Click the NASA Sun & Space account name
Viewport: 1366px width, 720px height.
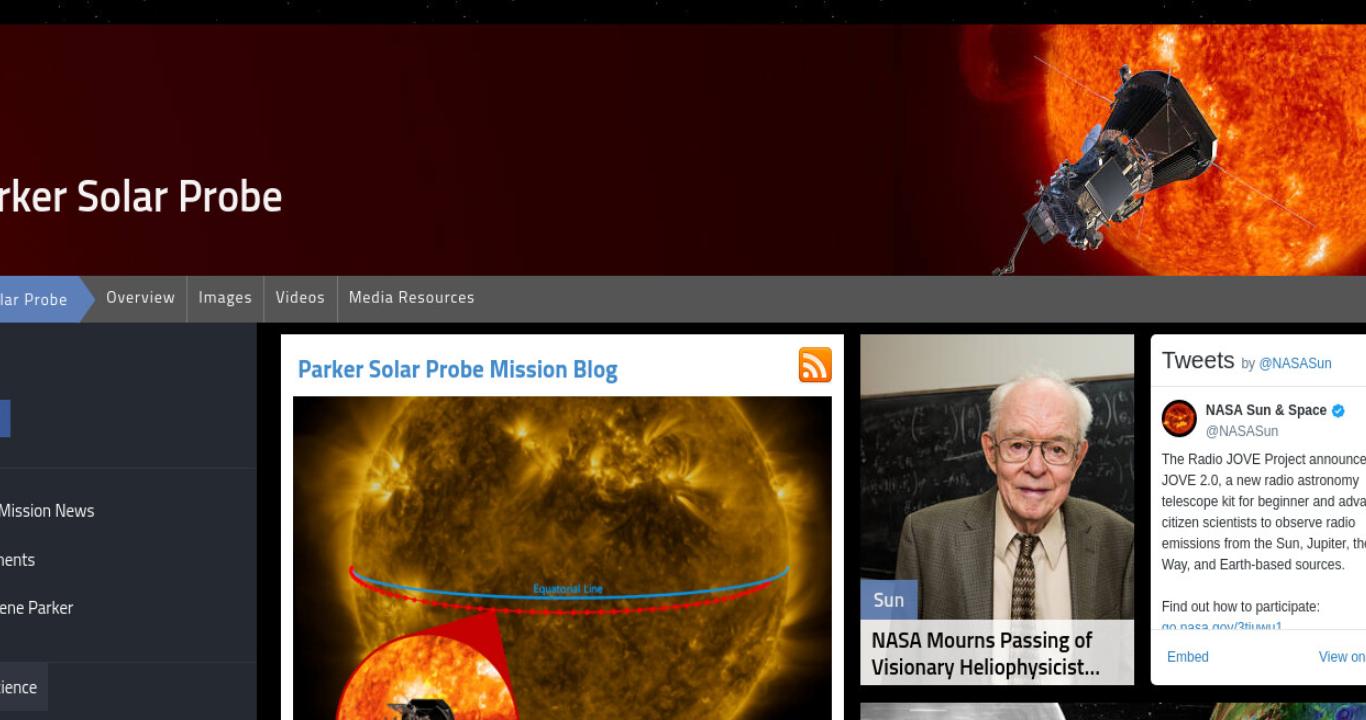[1265, 410]
